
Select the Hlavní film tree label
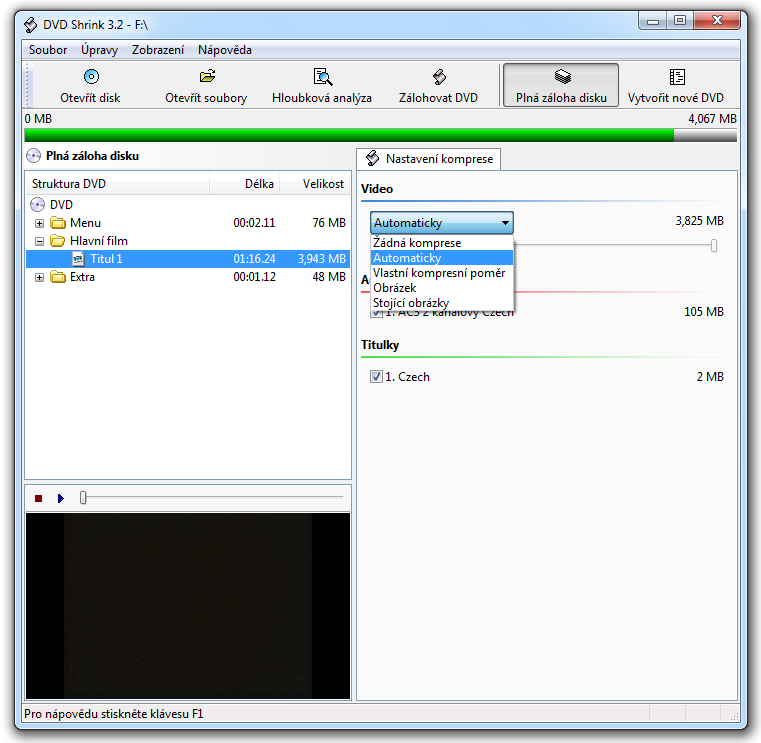point(99,241)
